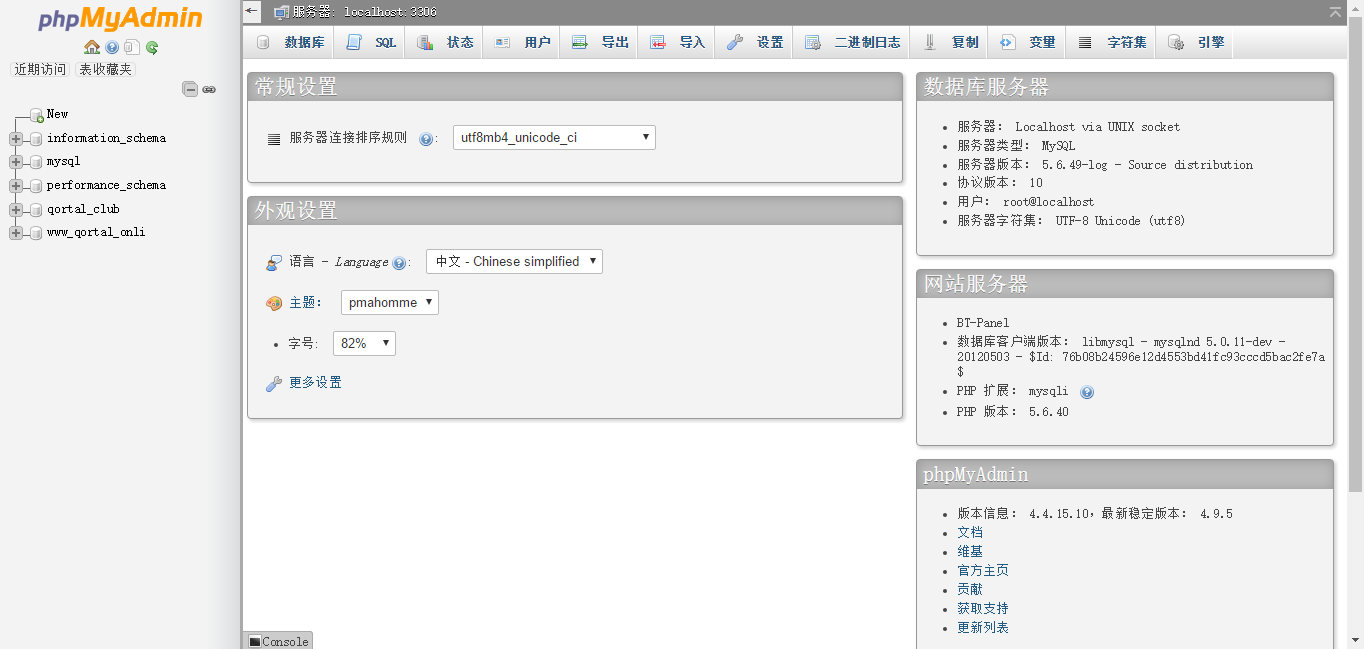Click help icon next to Language label
Screen dimensions: 1364x649
point(400,263)
